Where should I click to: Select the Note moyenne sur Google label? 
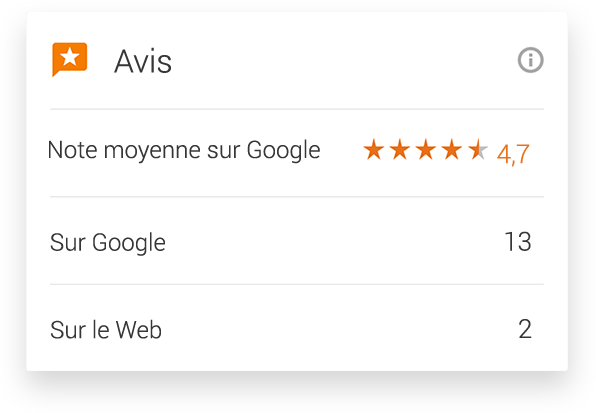pyautogui.click(x=184, y=150)
